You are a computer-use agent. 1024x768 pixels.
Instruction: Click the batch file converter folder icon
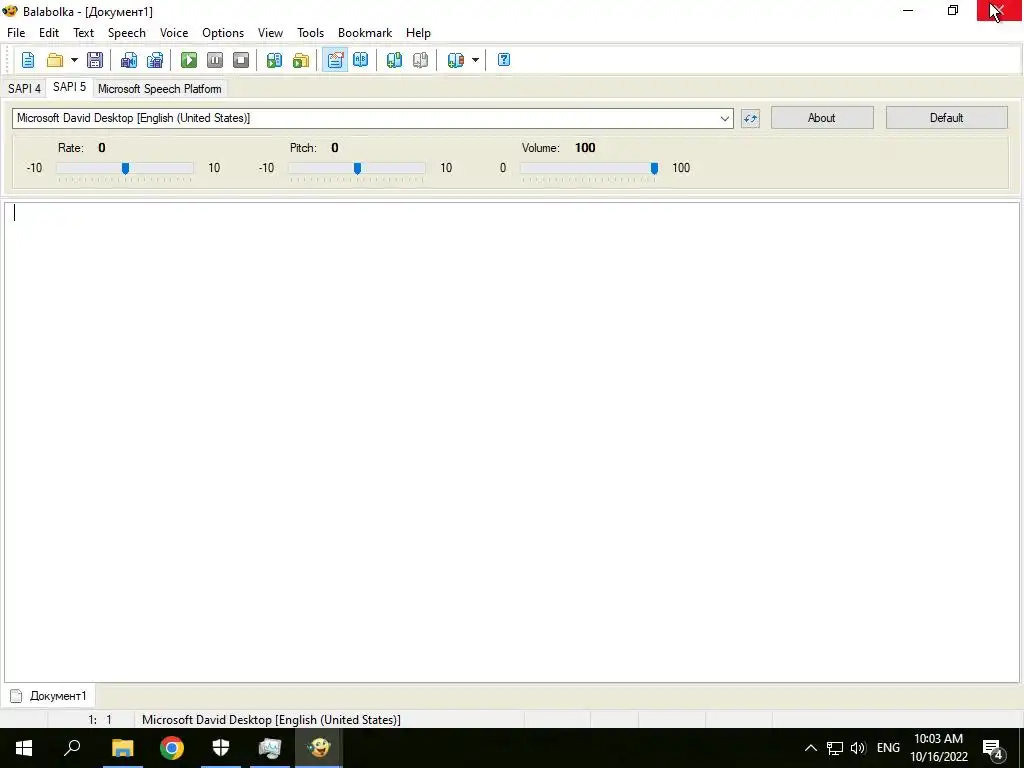pyautogui.click(x=300, y=60)
